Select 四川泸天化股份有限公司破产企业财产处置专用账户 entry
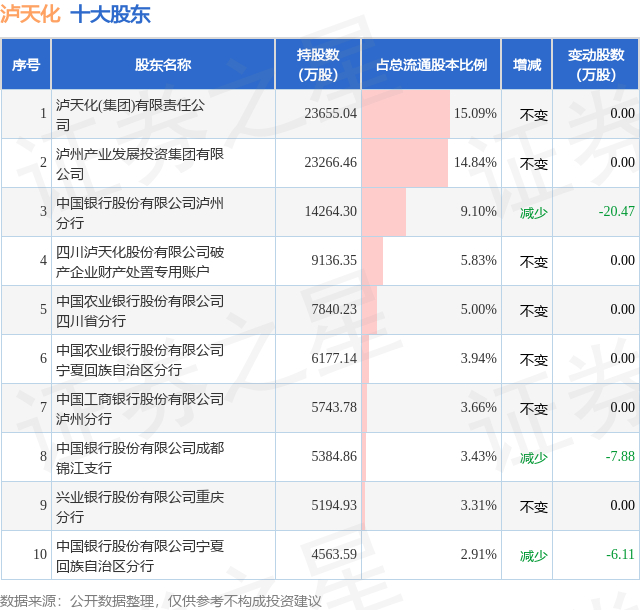This screenshot has height=610, width=640. 140,261
